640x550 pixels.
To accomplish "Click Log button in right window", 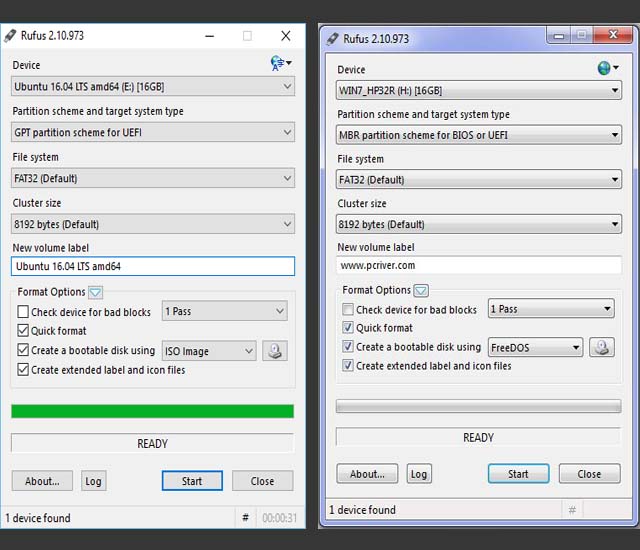I will point(419,474).
